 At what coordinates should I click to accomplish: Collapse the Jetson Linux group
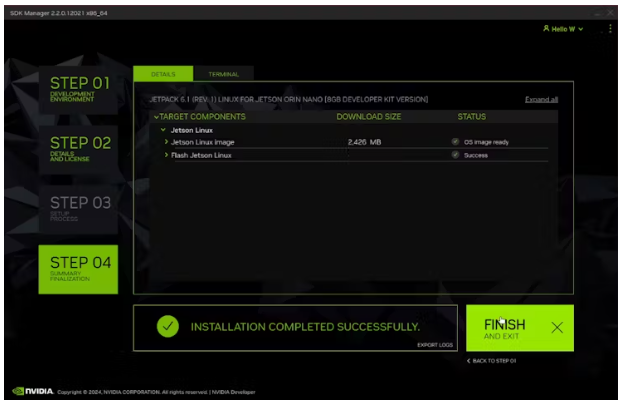pos(162,130)
